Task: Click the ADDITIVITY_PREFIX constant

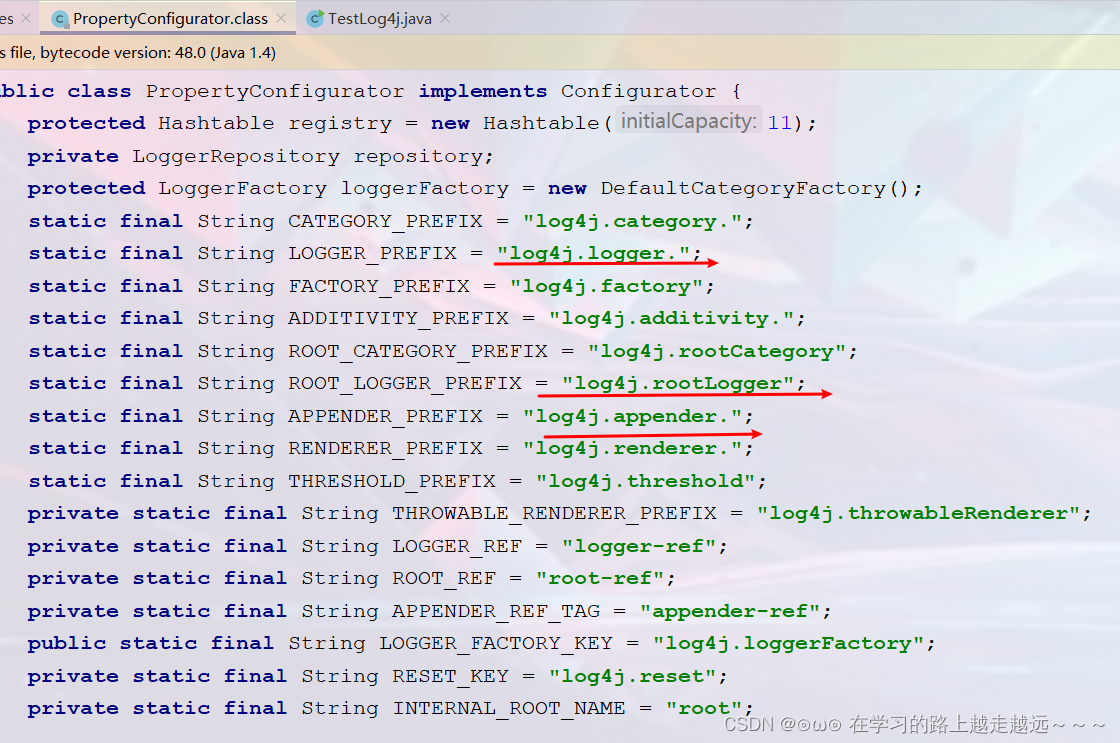Action: click(x=398, y=319)
